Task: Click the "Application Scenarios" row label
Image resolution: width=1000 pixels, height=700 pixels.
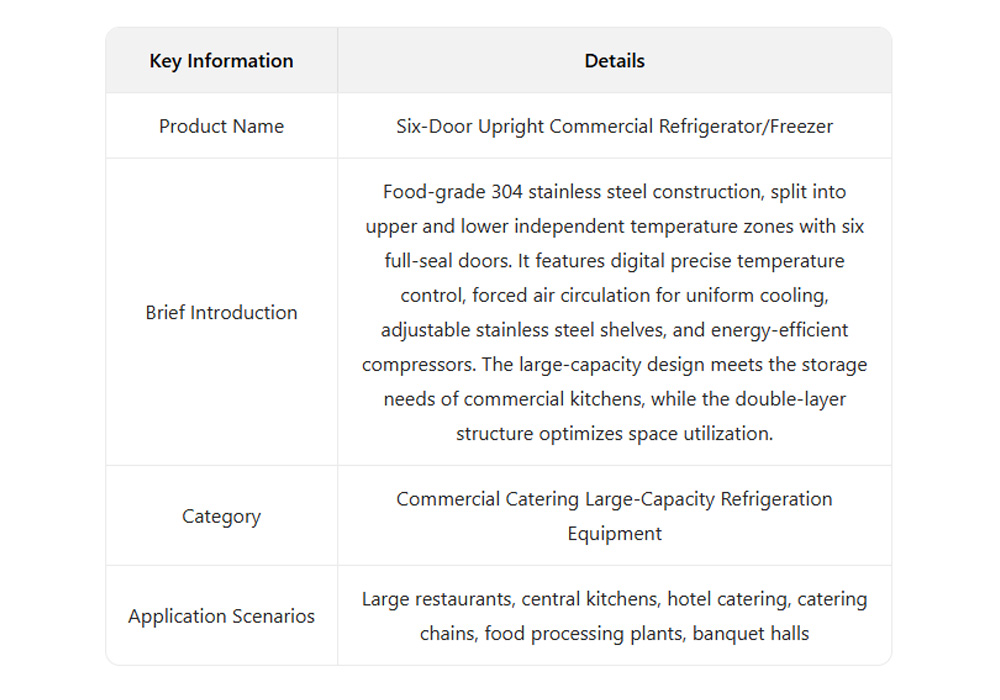Action: (221, 616)
